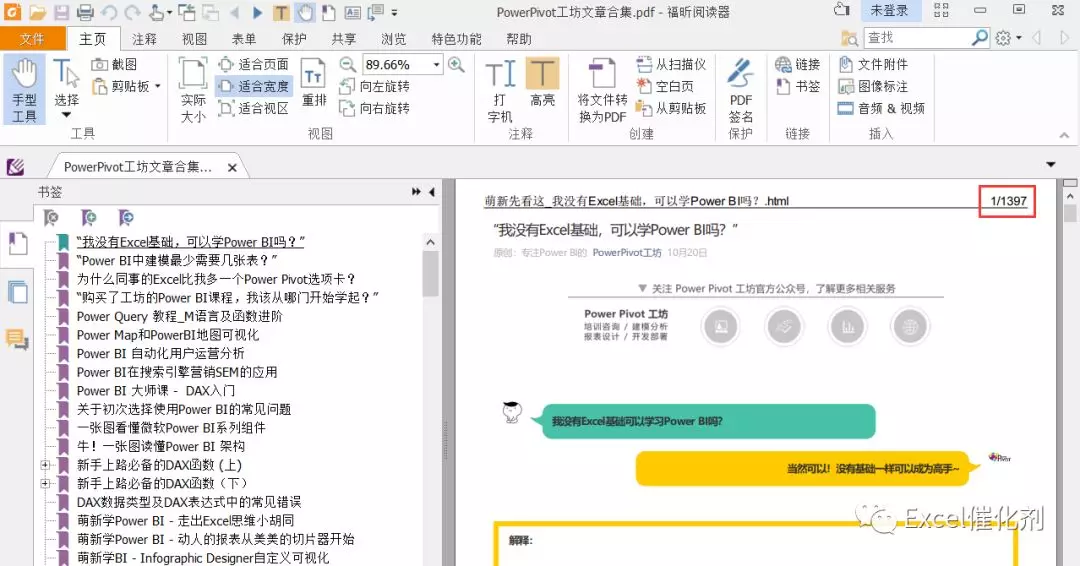Convert file to PDF (将文件转换为PDF)
Image resolution: width=1080 pixels, height=566 pixels.
point(602,90)
